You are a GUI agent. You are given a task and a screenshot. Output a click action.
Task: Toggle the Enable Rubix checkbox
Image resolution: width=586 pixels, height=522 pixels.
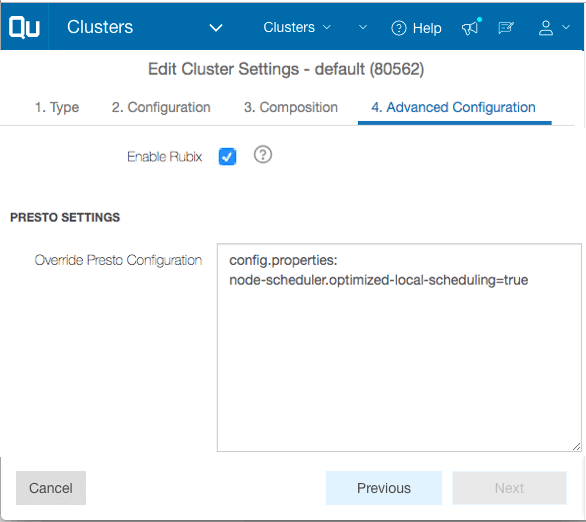click(x=227, y=156)
